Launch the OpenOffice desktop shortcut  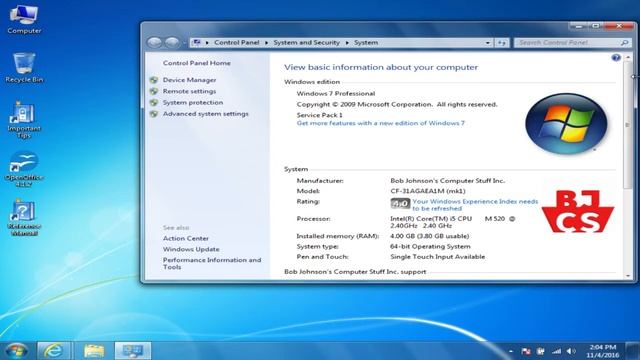point(24,169)
